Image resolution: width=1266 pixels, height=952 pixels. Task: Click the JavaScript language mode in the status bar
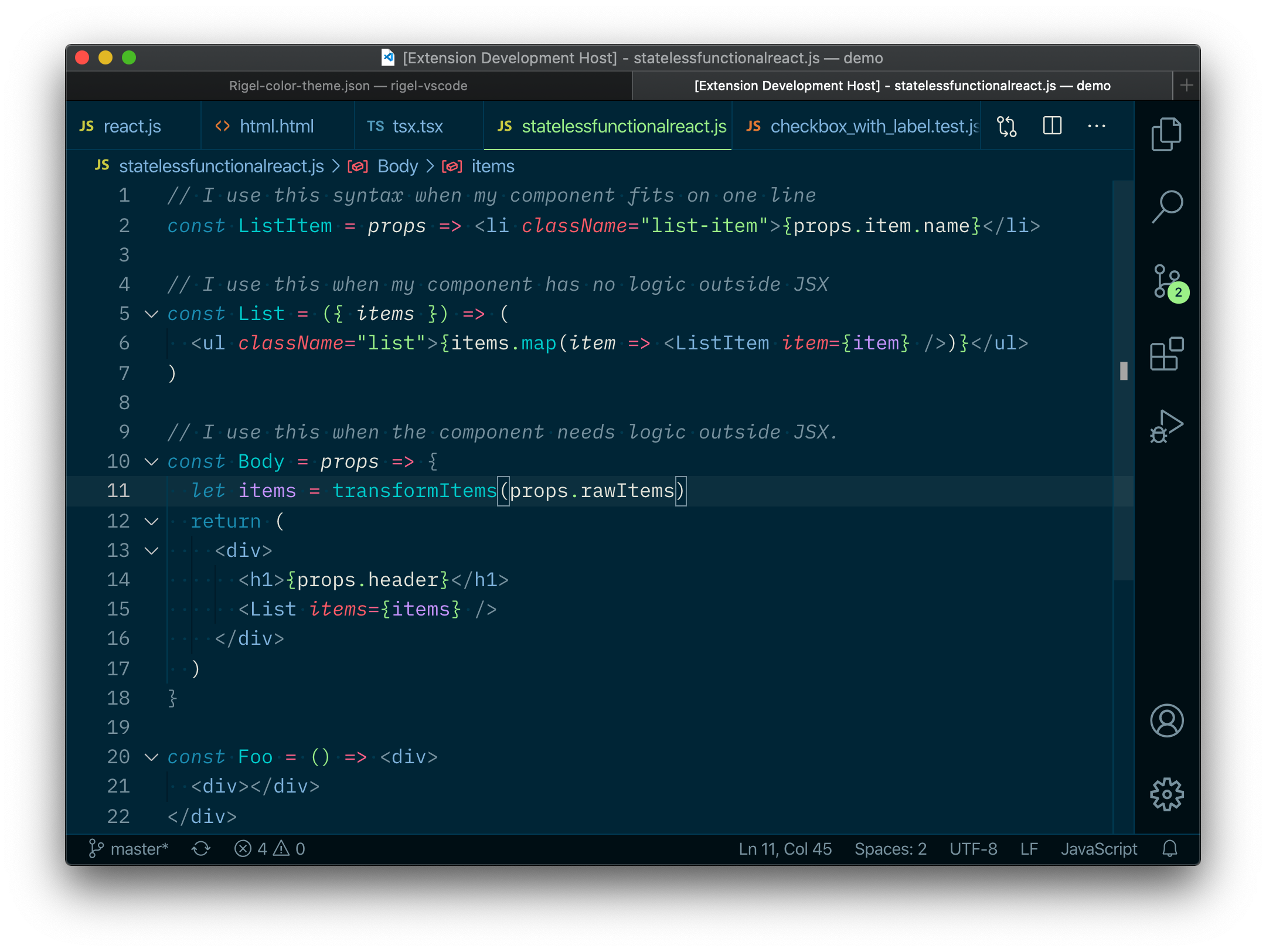(x=1098, y=849)
